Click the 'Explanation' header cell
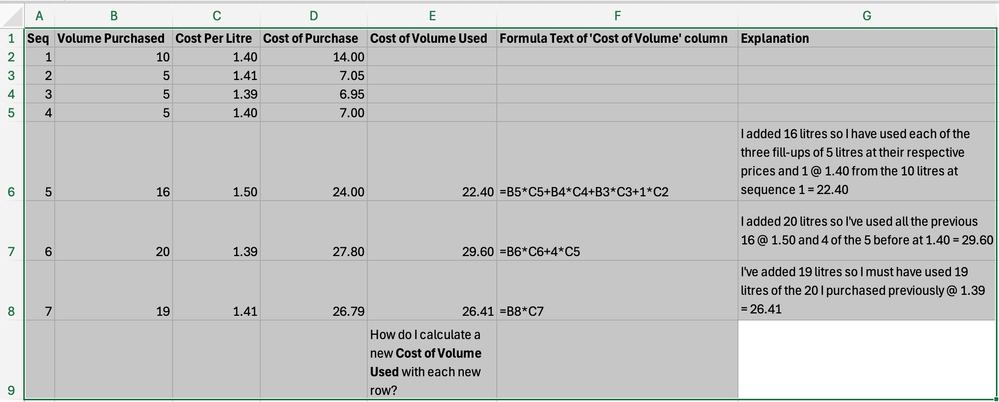Viewport: 999px width, 402px height. [x=868, y=38]
